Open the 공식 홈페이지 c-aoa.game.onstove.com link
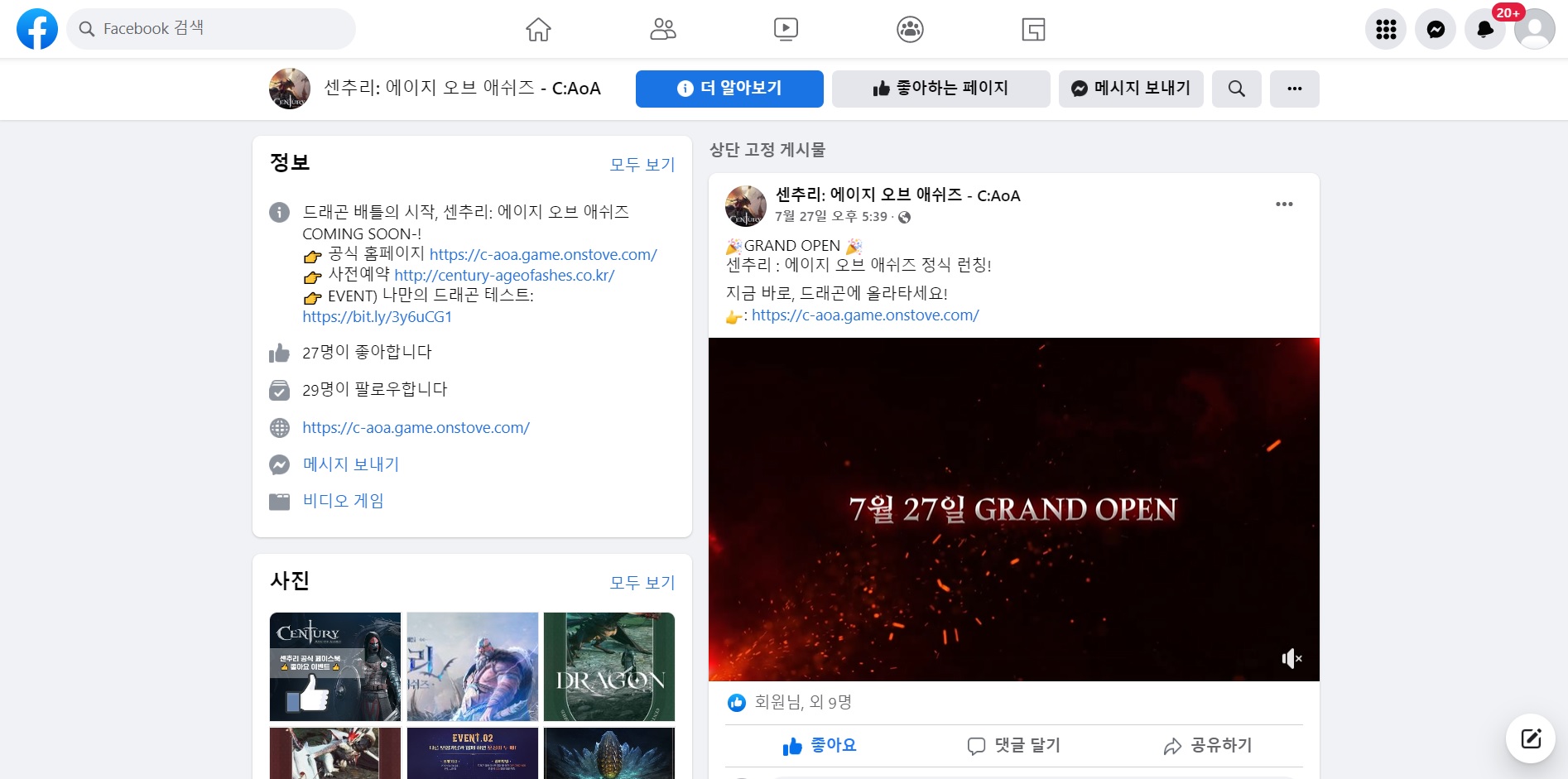The height and width of the screenshot is (779, 1568). [543, 255]
